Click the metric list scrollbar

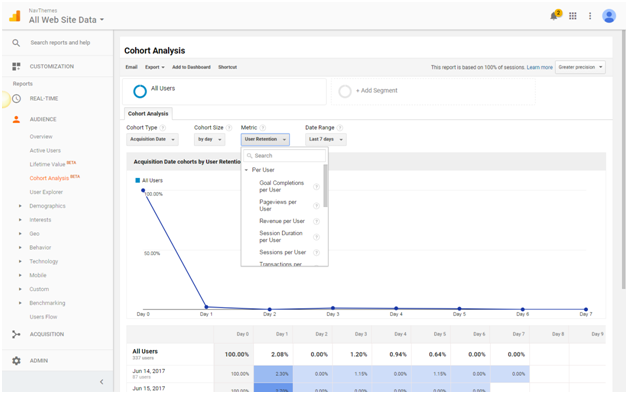tap(325, 186)
